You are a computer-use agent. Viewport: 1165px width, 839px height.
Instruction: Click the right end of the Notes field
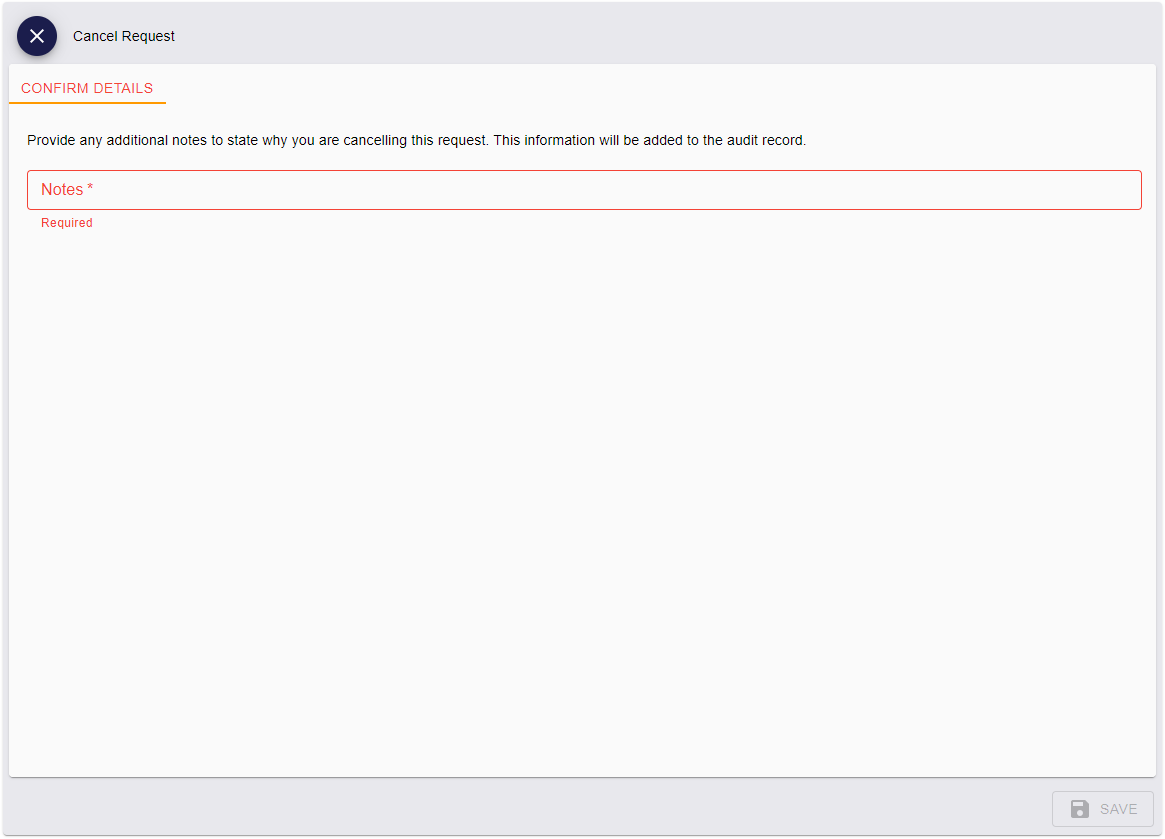pos(1120,190)
